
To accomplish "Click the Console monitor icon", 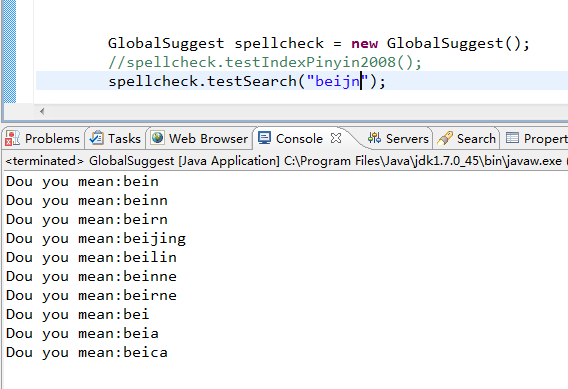I will coord(264,138).
